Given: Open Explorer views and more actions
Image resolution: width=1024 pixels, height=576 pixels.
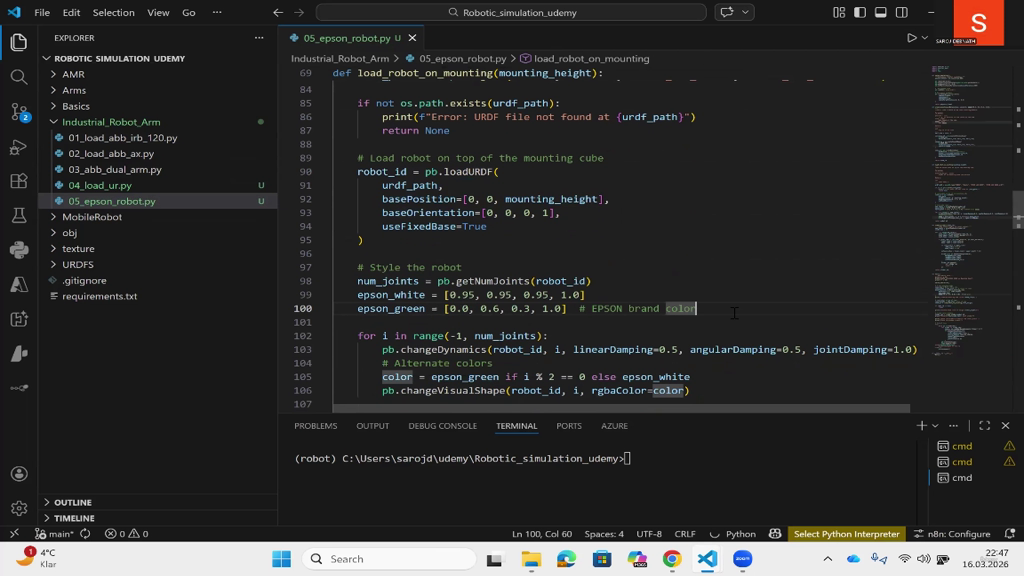Looking at the screenshot, I should coord(259,38).
